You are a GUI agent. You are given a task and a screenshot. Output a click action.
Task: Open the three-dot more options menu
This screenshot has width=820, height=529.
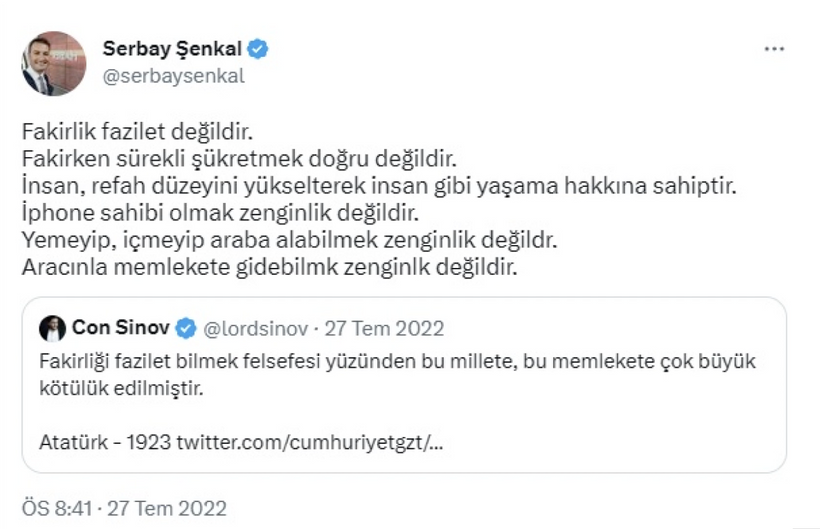(774, 49)
